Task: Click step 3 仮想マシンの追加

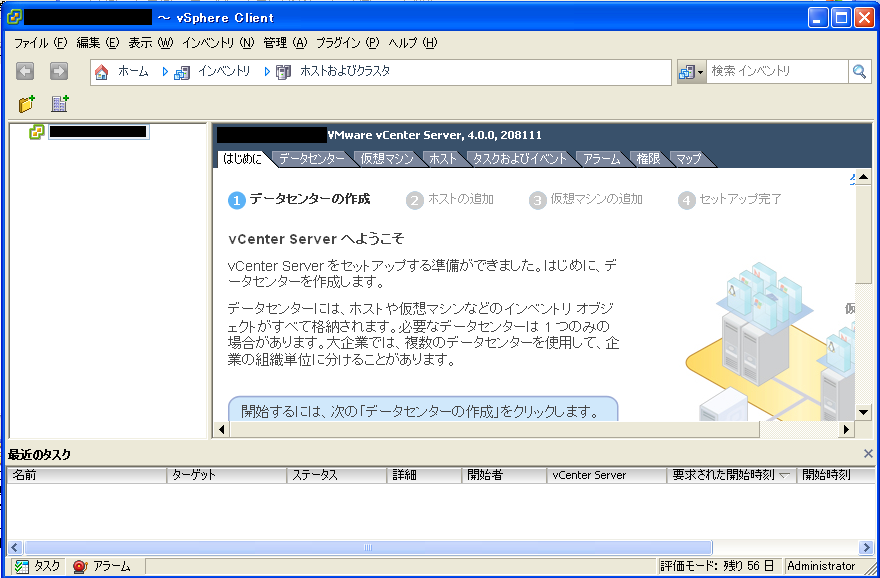Action: point(586,200)
